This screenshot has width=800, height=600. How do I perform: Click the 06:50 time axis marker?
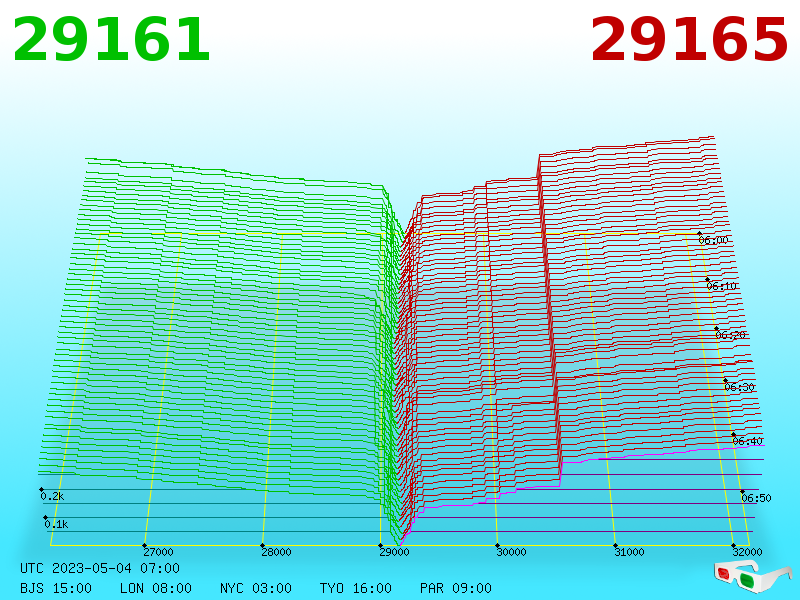point(756,498)
